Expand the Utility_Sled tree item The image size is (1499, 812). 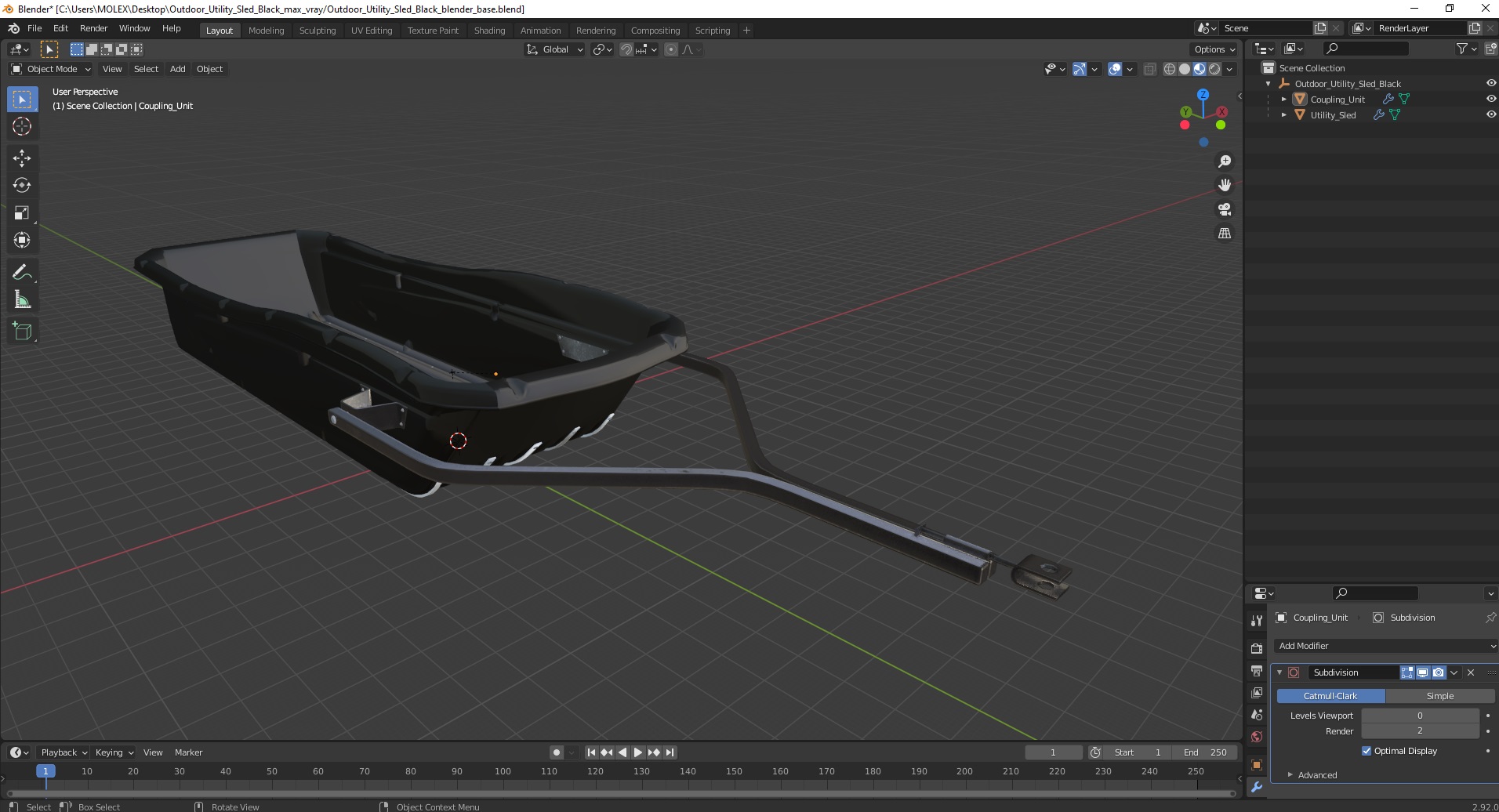pyautogui.click(x=1284, y=114)
